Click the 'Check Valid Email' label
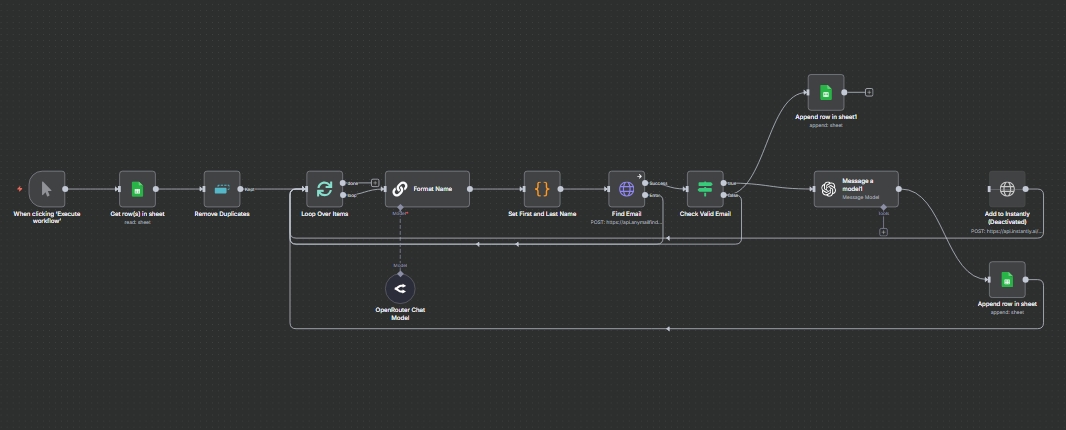Screen dimensions: 1066x430 coord(705,214)
